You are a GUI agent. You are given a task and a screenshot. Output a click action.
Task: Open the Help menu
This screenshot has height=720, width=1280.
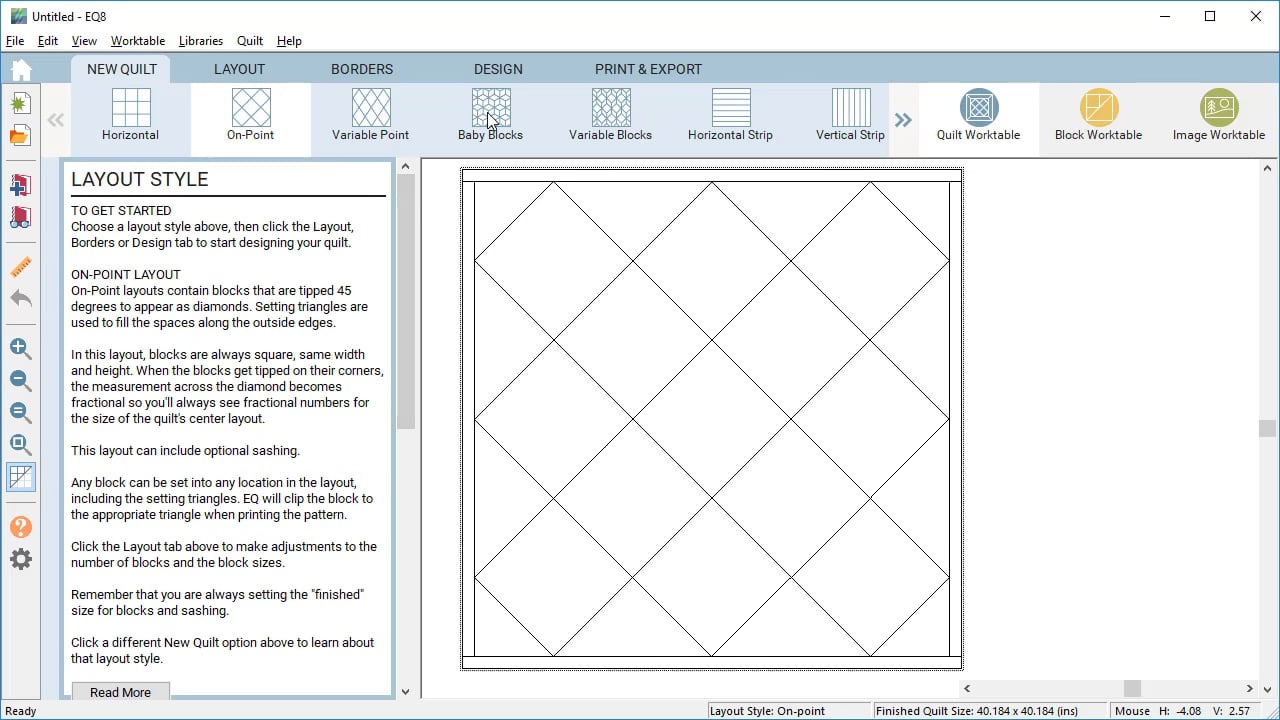pyautogui.click(x=289, y=41)
